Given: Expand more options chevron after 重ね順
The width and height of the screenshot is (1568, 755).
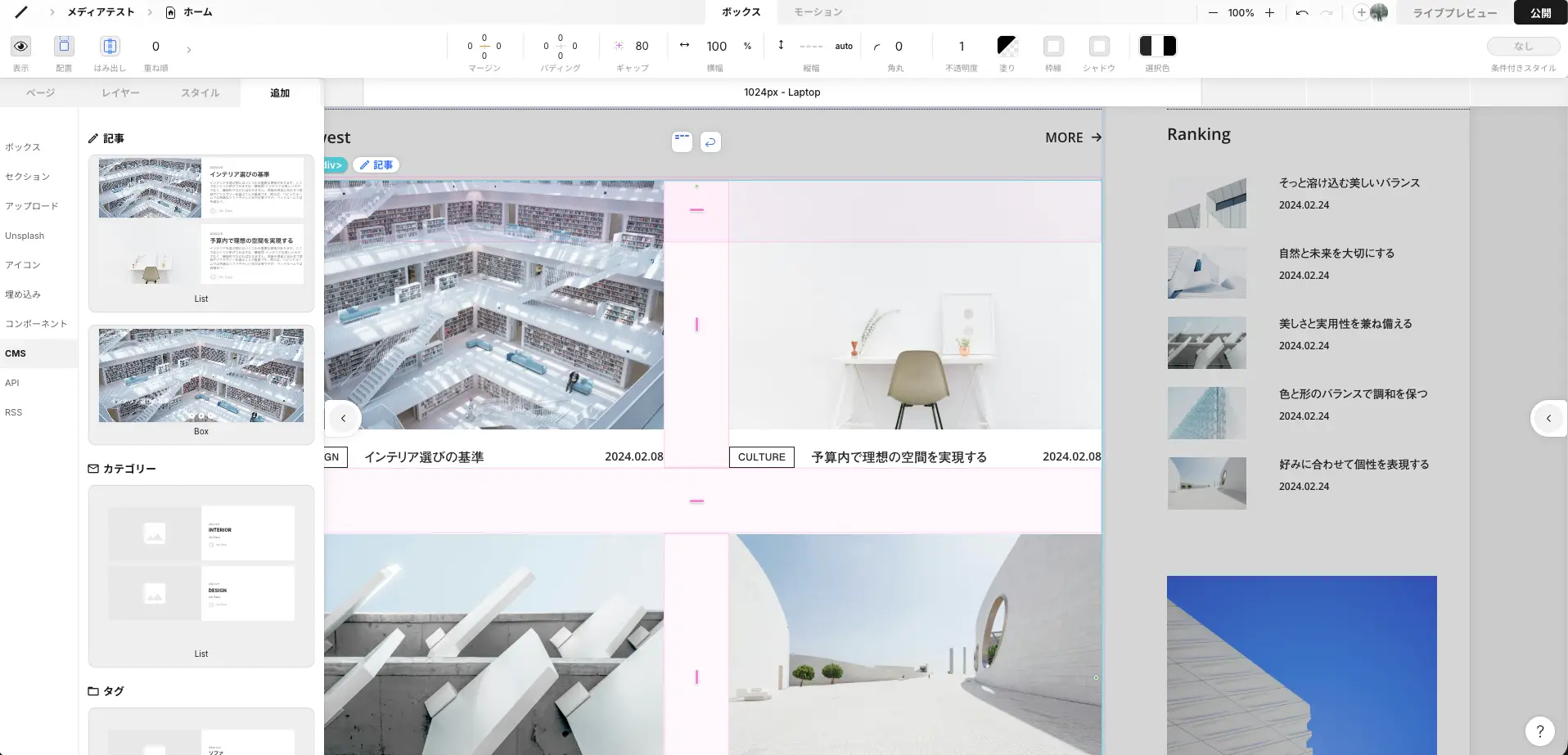Looking at the screenshot, I should [x=189, y=50].
